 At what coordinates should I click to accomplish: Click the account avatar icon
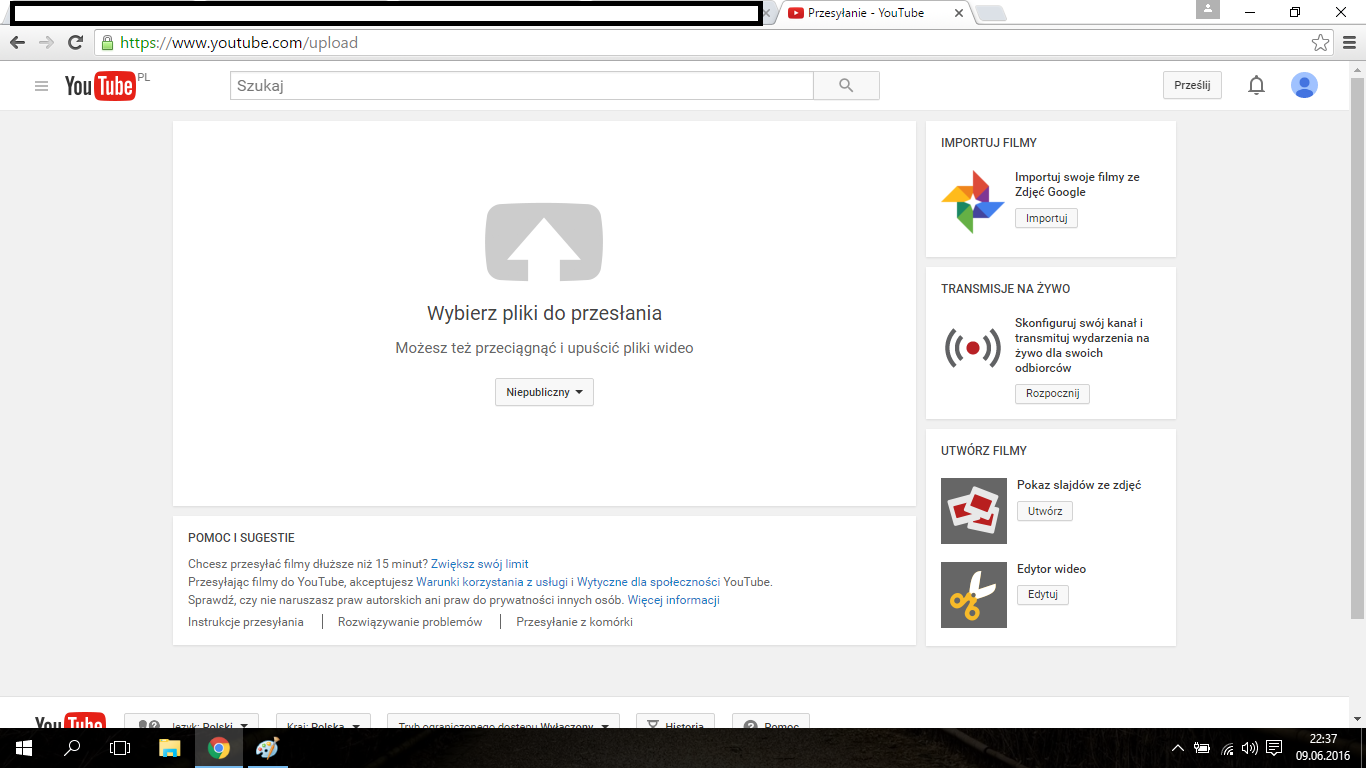(x=1304, y=85)
